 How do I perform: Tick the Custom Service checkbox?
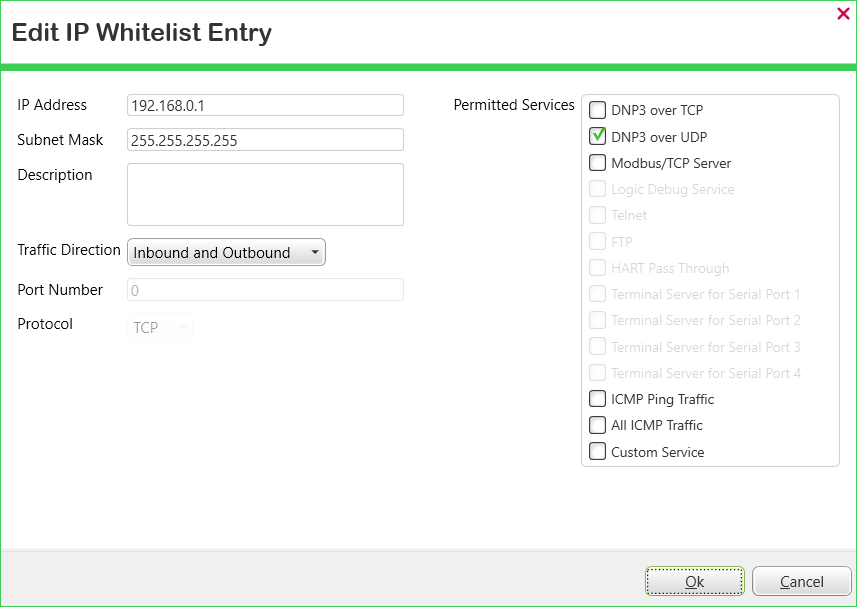tap(598, 452)
